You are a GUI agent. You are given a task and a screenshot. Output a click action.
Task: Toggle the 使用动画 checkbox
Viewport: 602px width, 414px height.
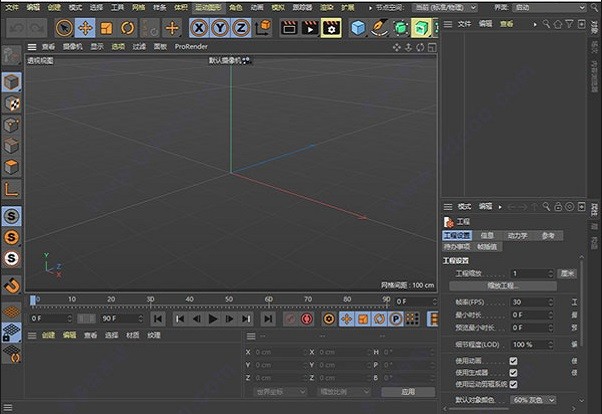coord(513,361)
